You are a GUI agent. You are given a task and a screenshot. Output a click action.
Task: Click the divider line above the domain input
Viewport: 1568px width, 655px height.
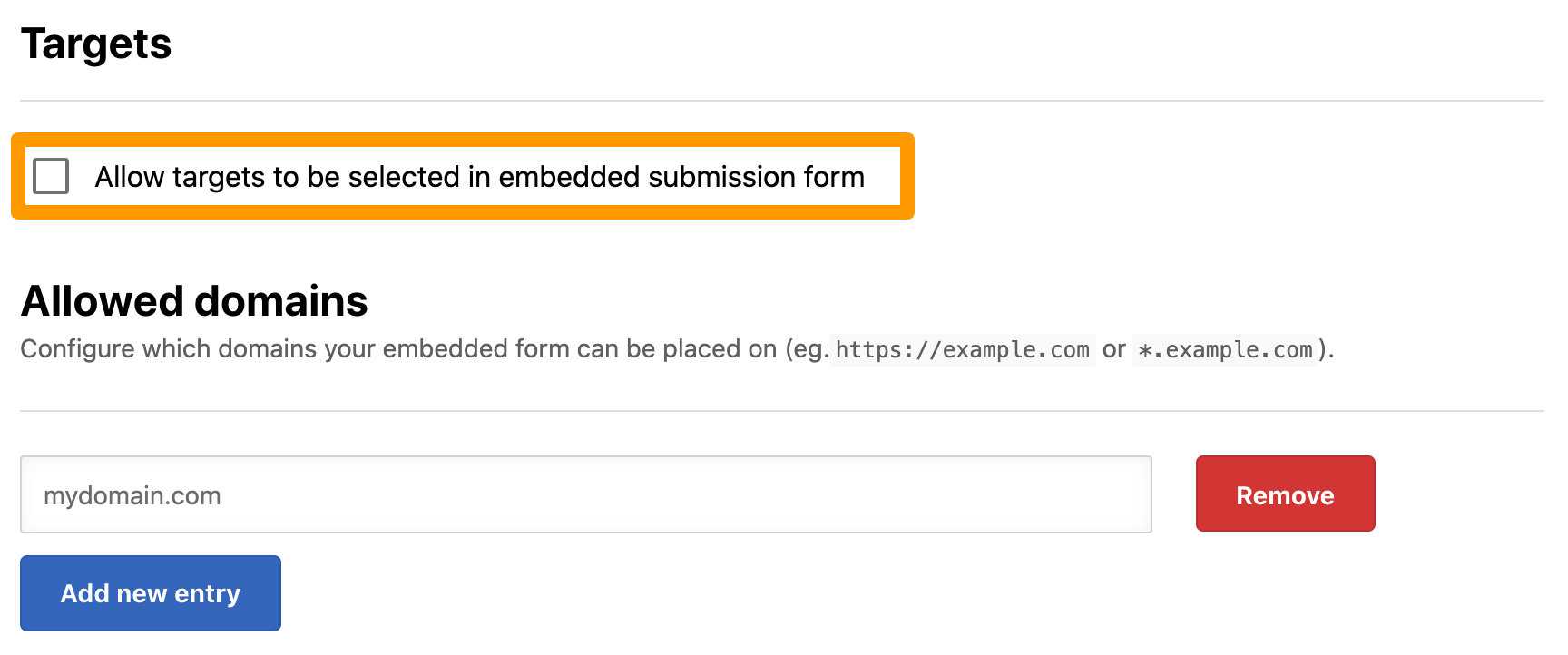click(x=782, y=411)
